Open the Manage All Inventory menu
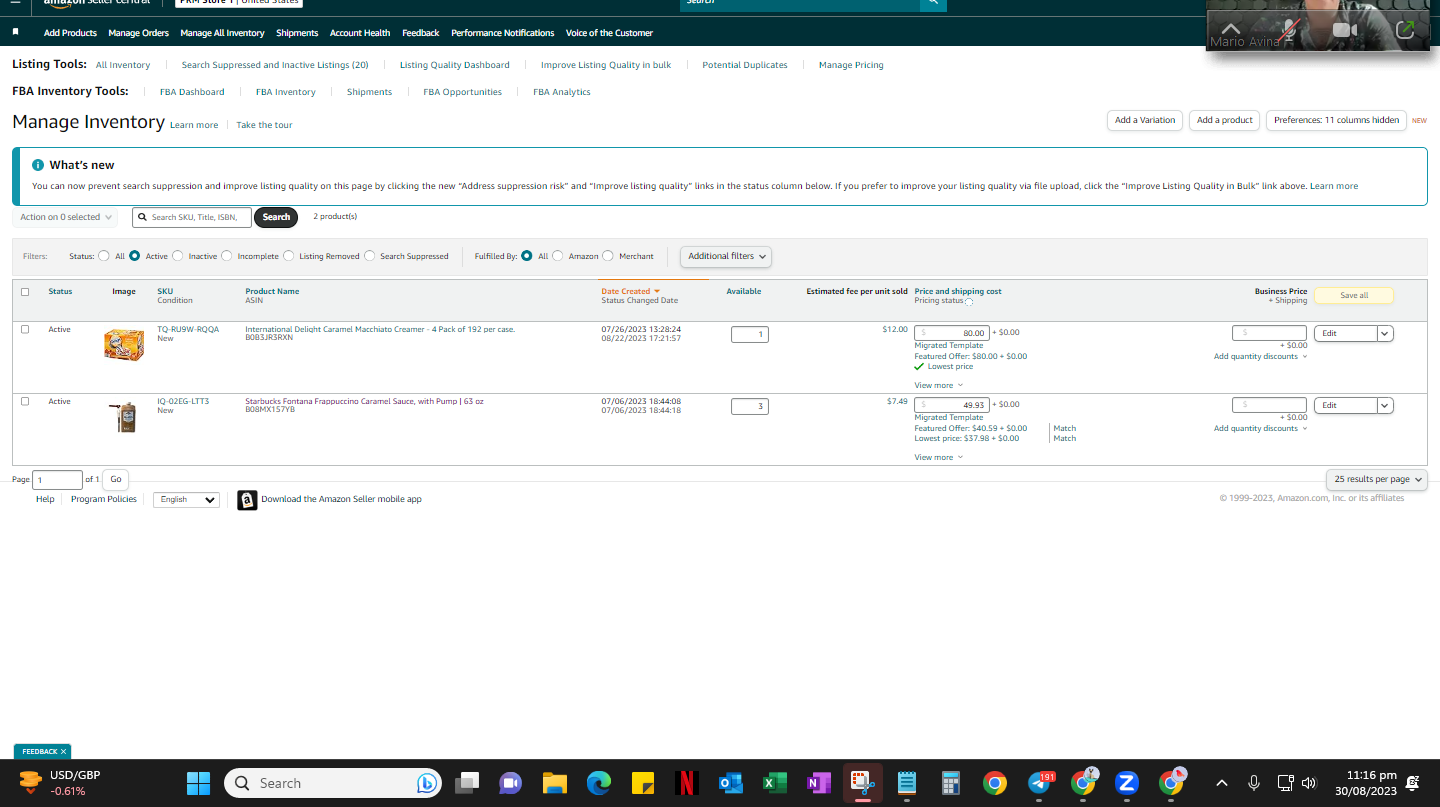 [222, 33]
